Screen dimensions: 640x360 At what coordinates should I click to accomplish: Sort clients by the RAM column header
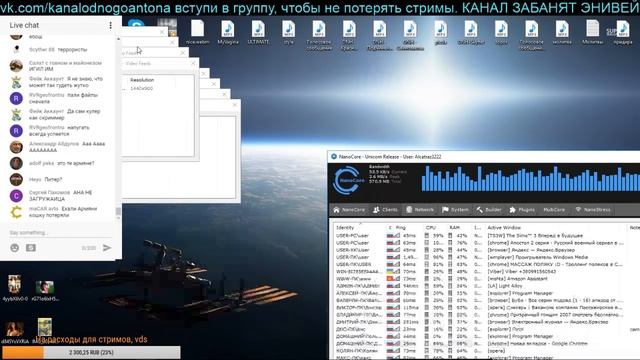click(x=455, y=228)
